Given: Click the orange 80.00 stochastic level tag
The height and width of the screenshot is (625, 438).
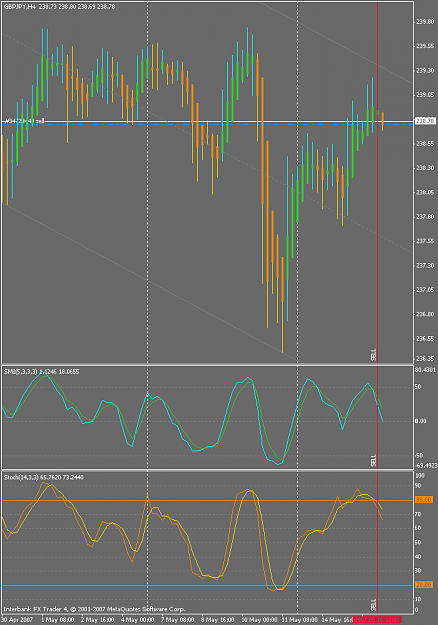Looking at the screenshot, I should [424, 499].
